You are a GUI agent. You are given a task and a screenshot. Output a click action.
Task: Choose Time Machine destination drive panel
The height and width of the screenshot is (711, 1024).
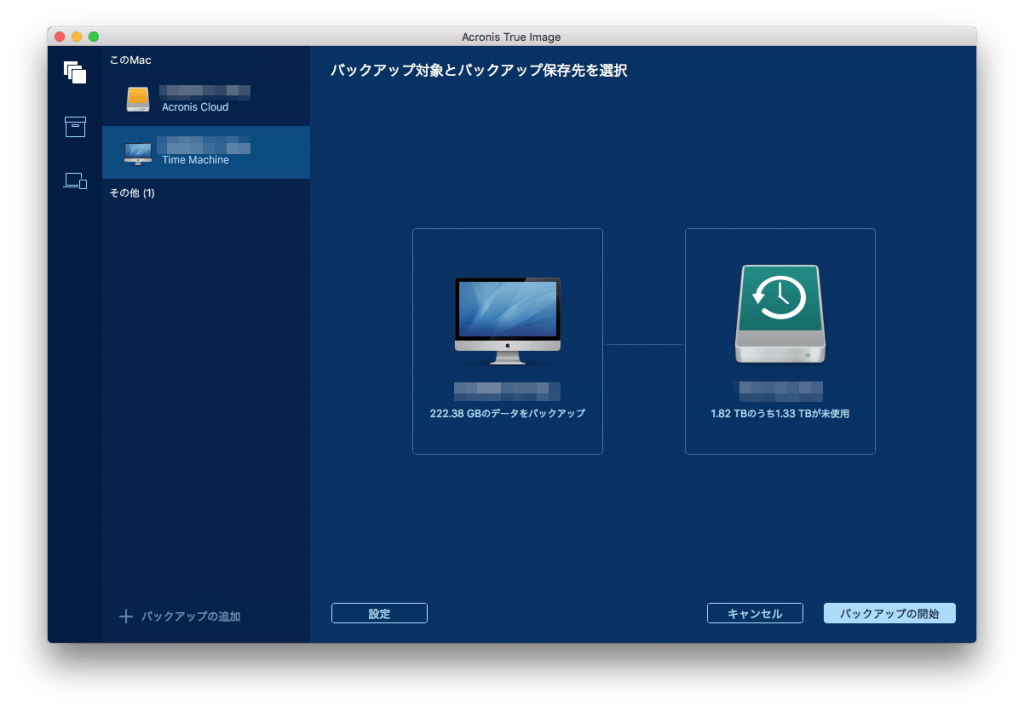(x=780, y=341)
